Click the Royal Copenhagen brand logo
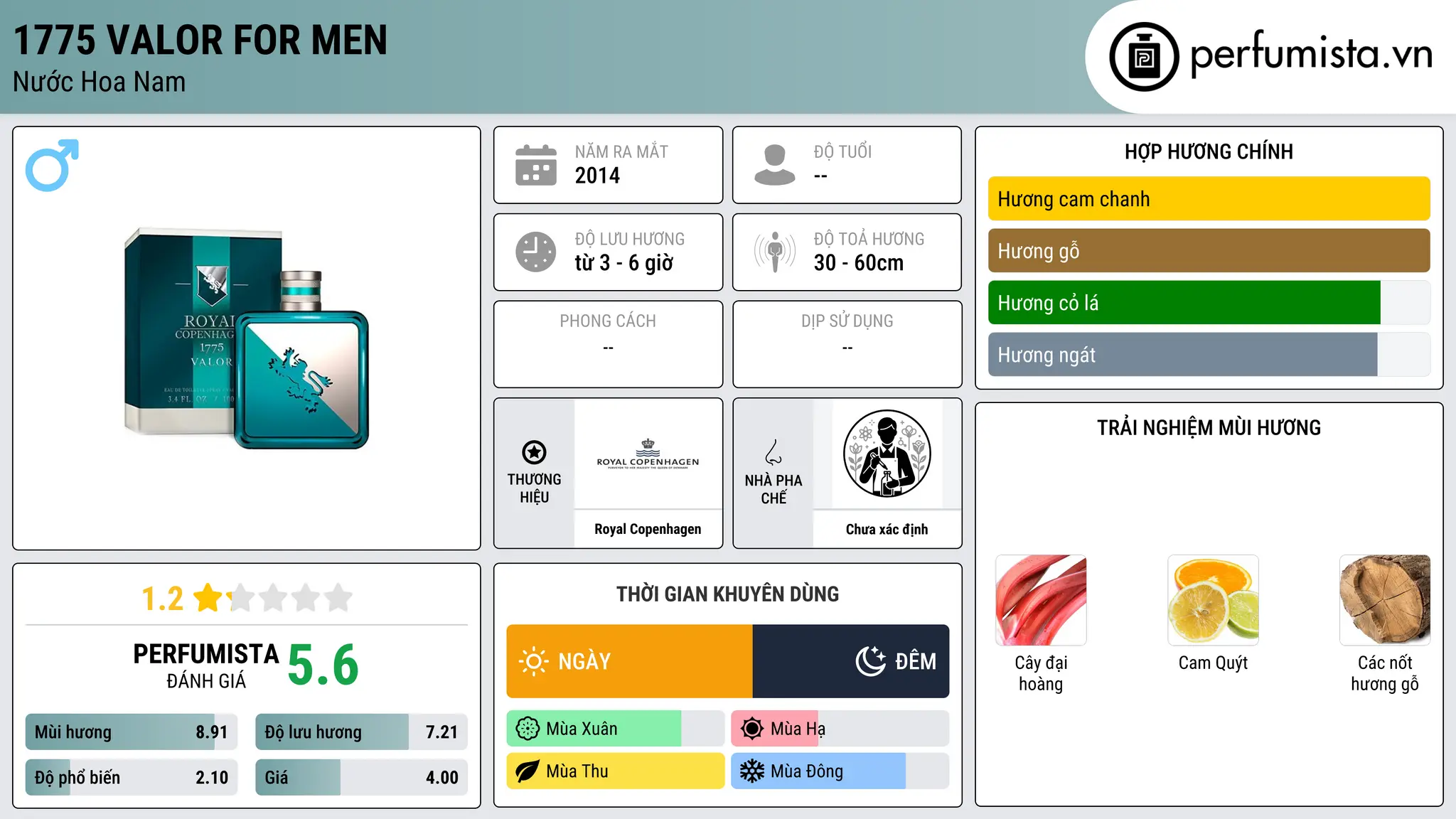The image size is (1456, 819). [648, 454]
